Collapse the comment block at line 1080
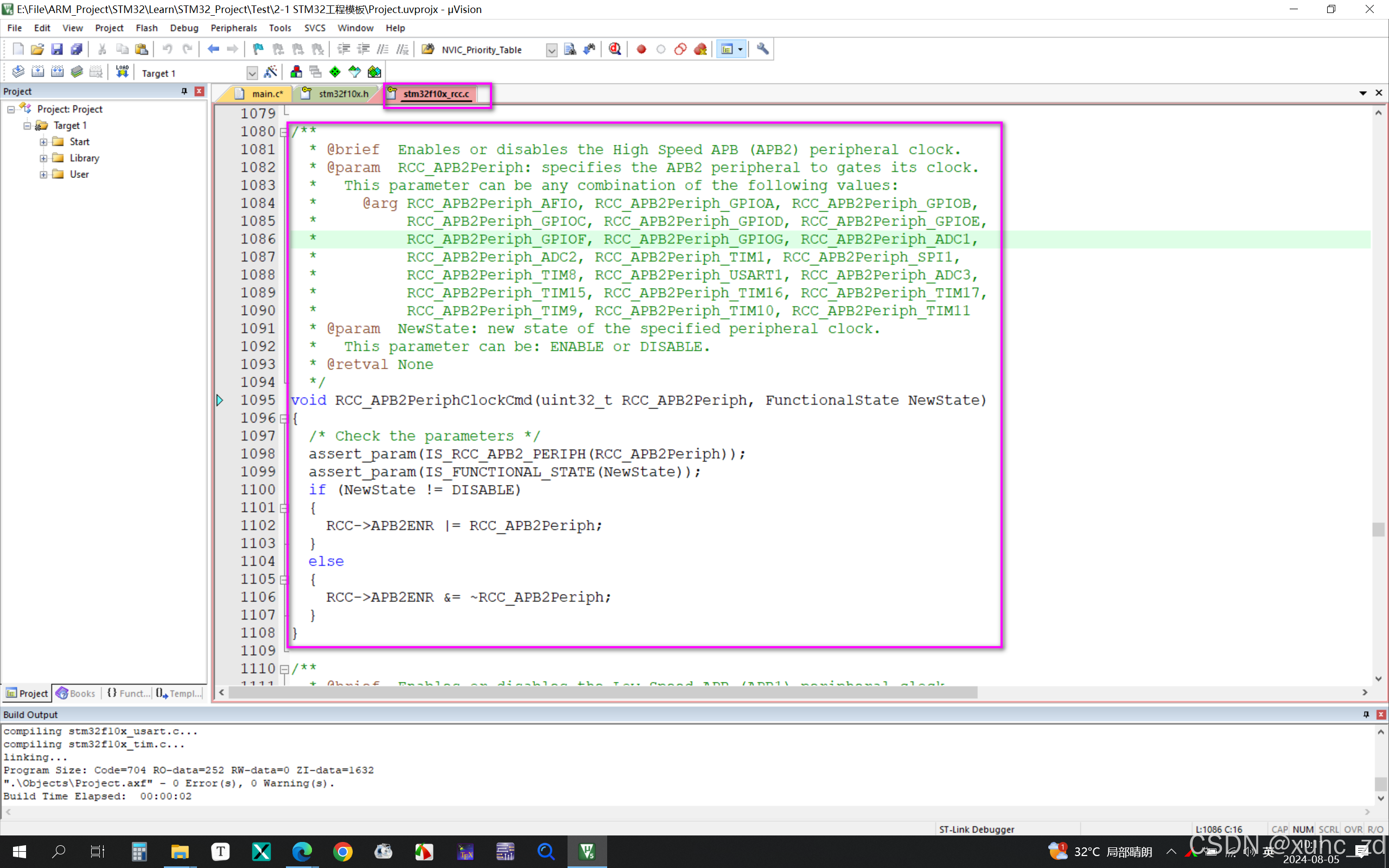Screen dimensions: 1389x868 pyautogui.click(x=284, y=132)
